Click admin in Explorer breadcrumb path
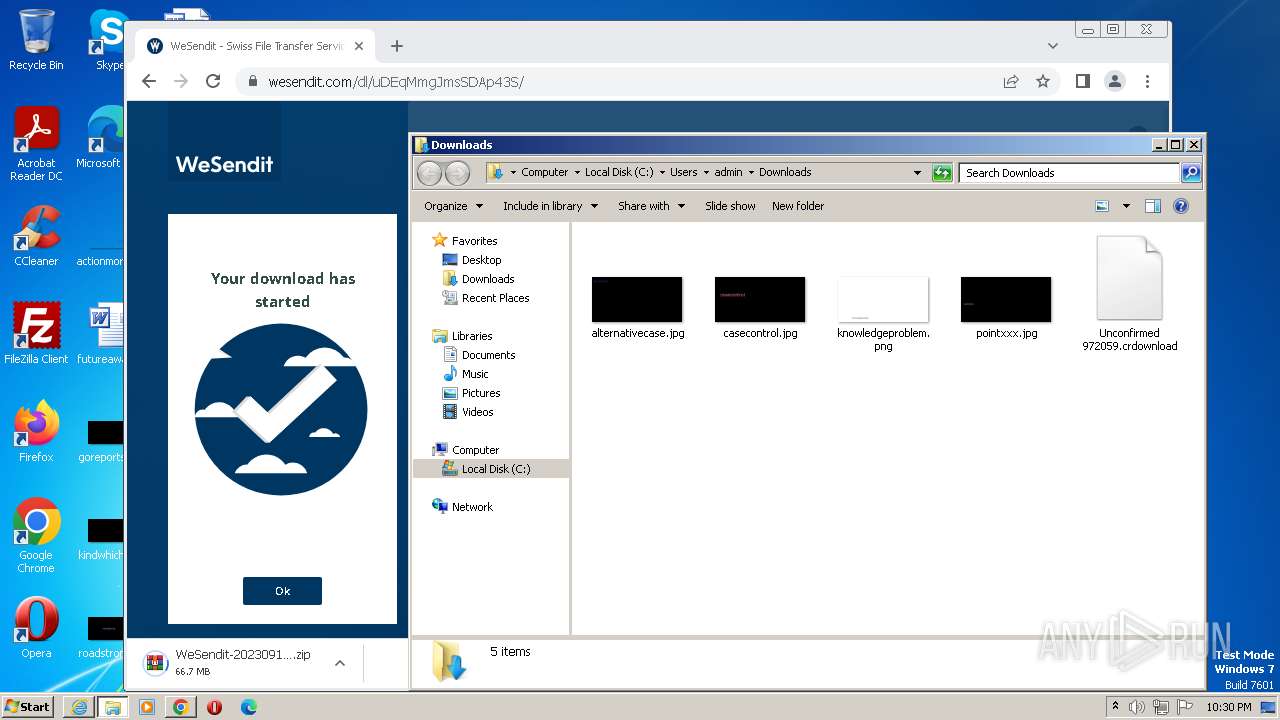 click(x=728, y=172)
